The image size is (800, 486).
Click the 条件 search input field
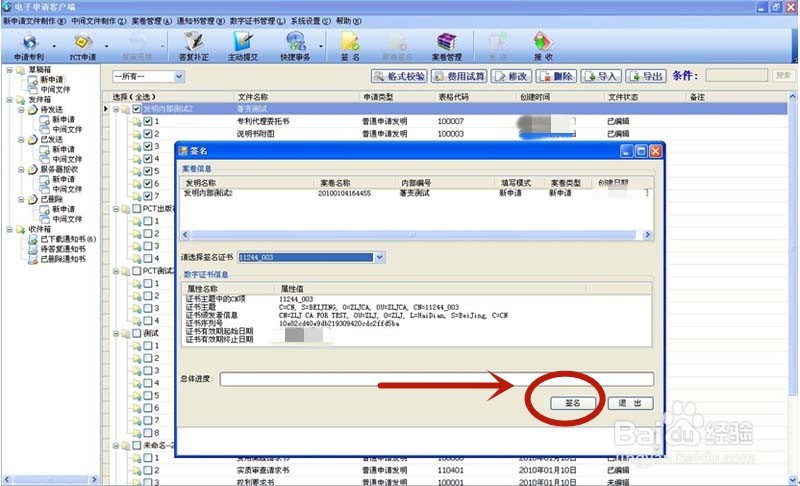click(x=737, y=75)
